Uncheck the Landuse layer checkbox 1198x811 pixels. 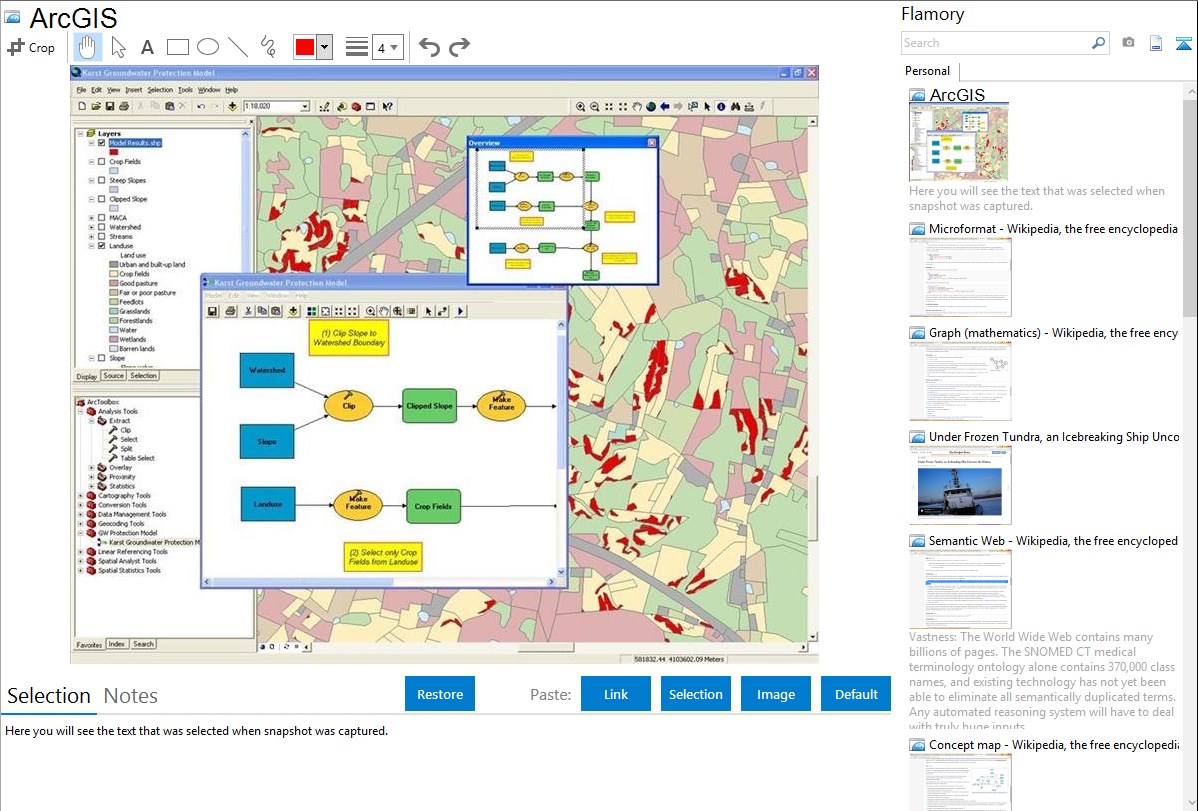tap(102, 246)
